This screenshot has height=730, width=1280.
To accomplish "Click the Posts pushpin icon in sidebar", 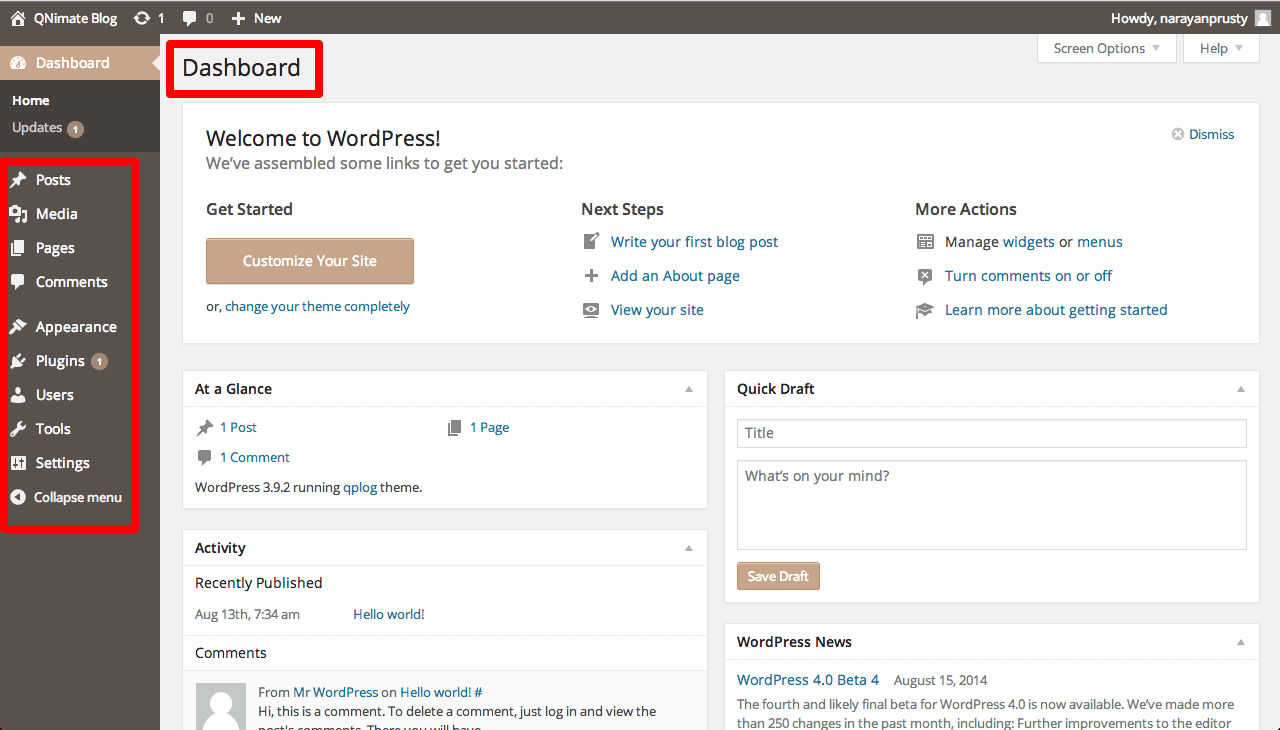I will (x=18, y=180).
